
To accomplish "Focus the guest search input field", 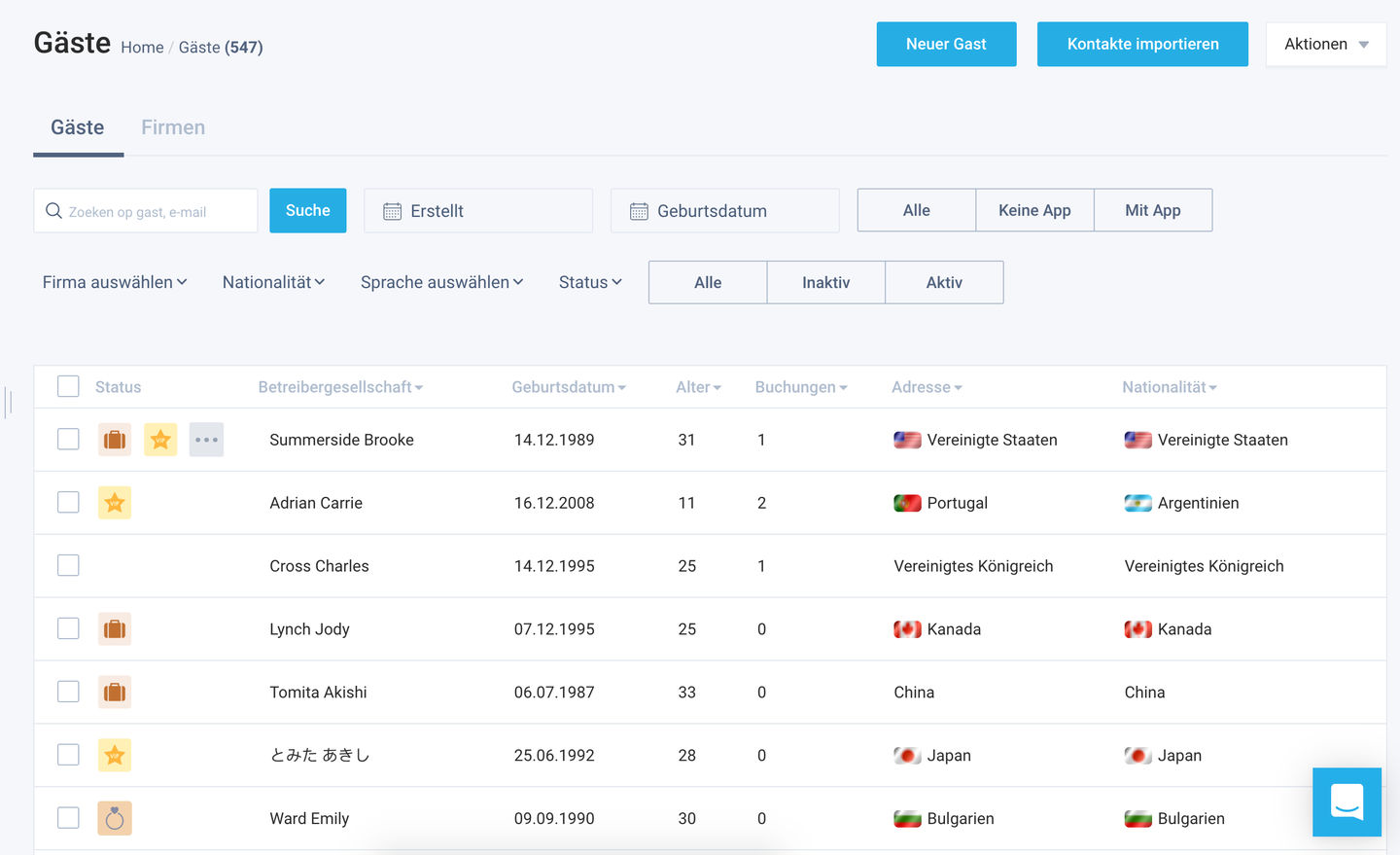I will [x=146, y=211].
